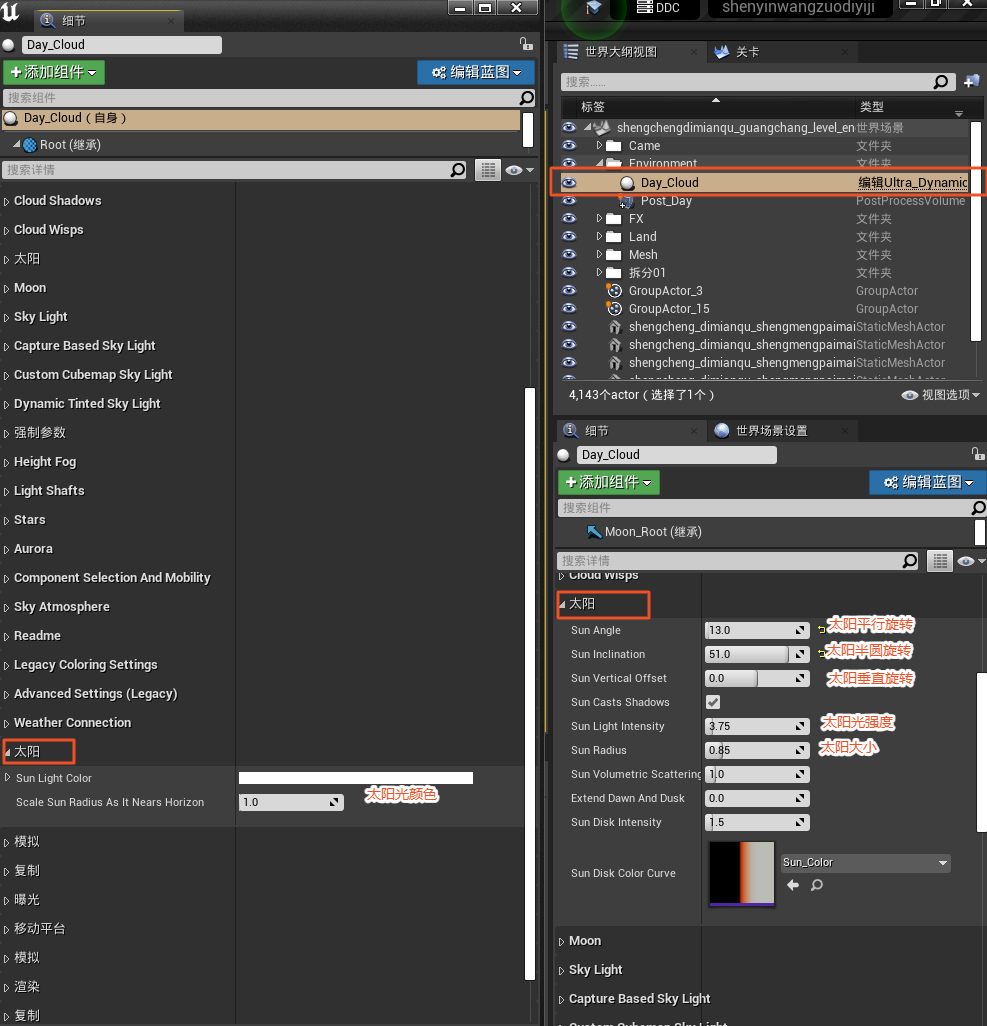Open property matrix grid in left panel
Screen dimensions: 987x1026
click(x=487, y=171)
